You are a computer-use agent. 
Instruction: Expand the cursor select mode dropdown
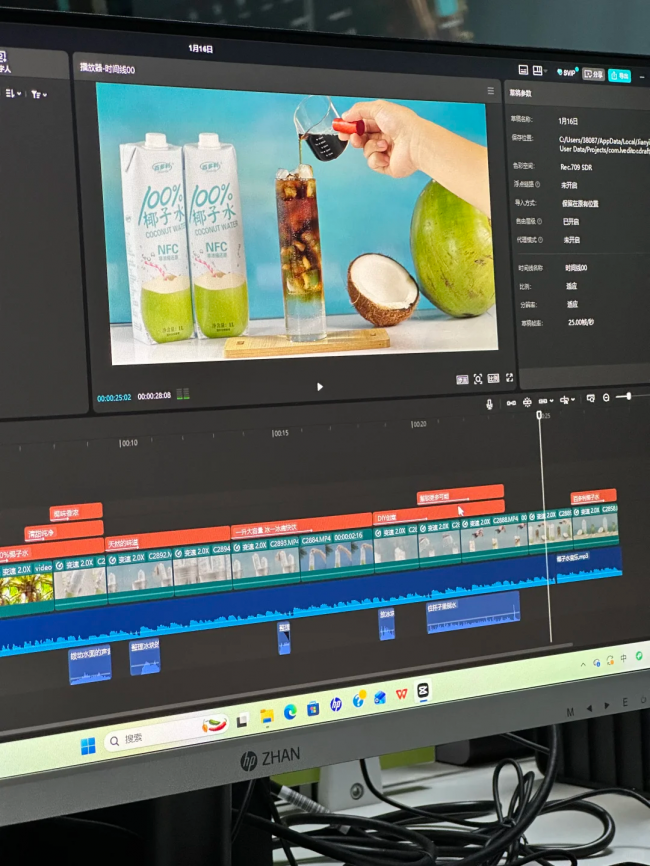tap(567, 400)
